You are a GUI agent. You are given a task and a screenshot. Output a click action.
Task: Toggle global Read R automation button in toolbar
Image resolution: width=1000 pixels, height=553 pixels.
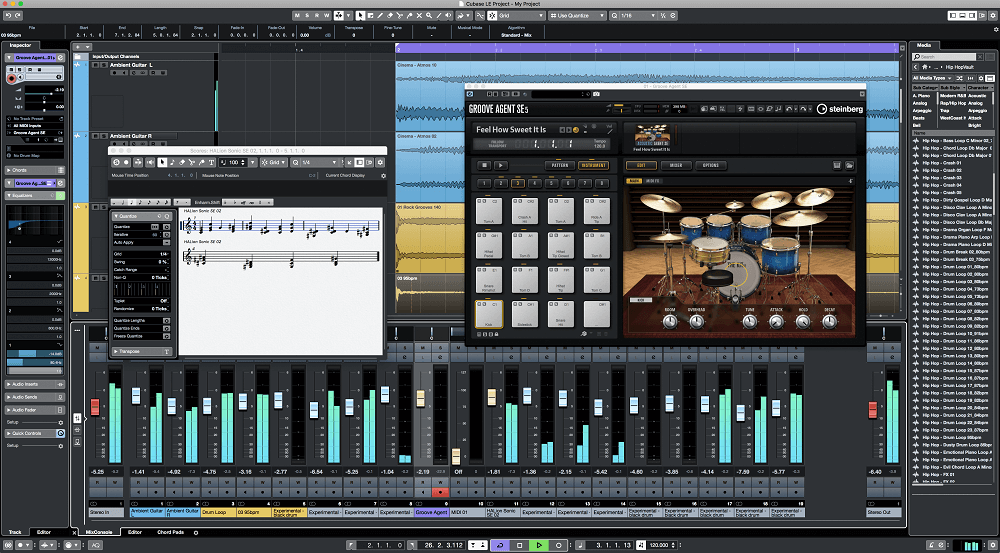click(x=317, y=15)
